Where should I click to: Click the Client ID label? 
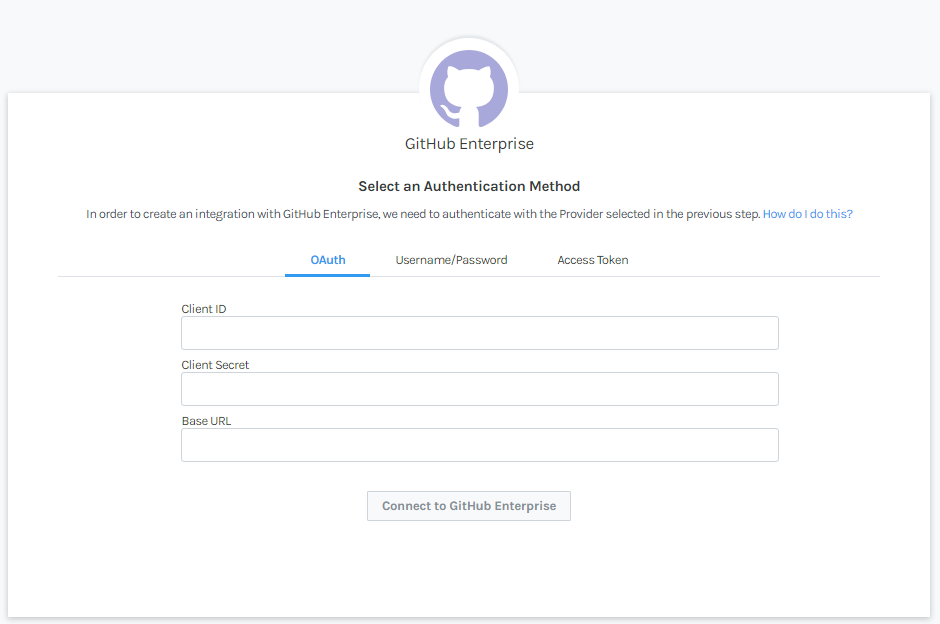(x=204, y=309)
